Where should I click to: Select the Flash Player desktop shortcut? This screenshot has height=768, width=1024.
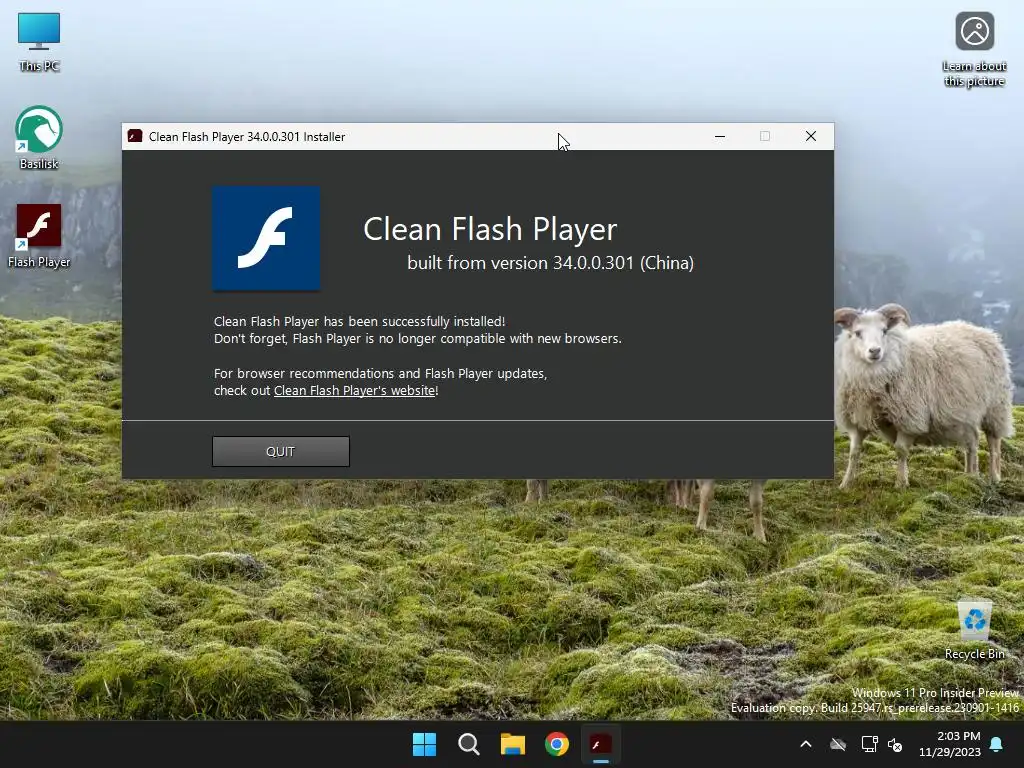[x=39, y=236]
